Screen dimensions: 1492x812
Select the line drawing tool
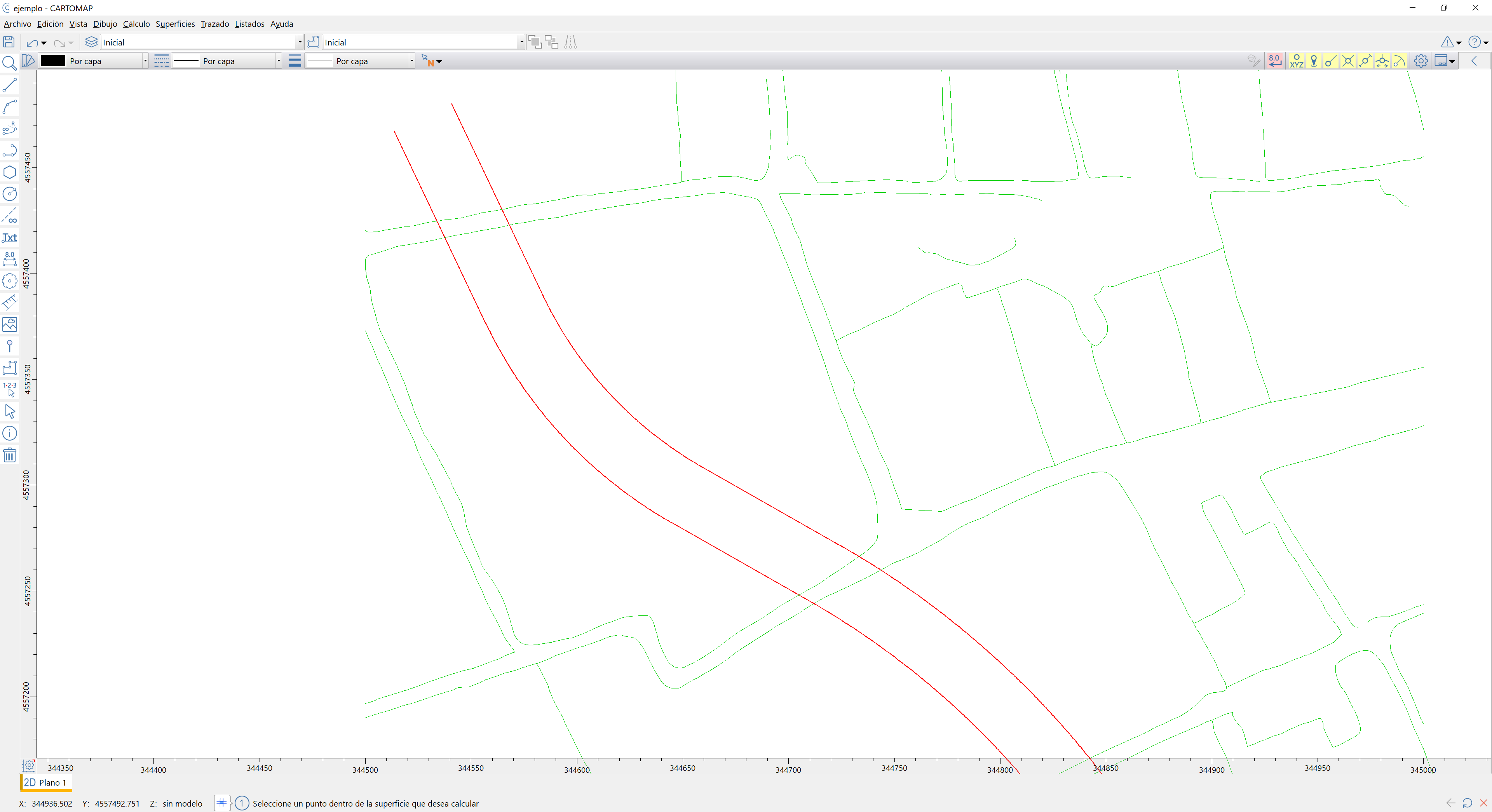click(9, 86)
